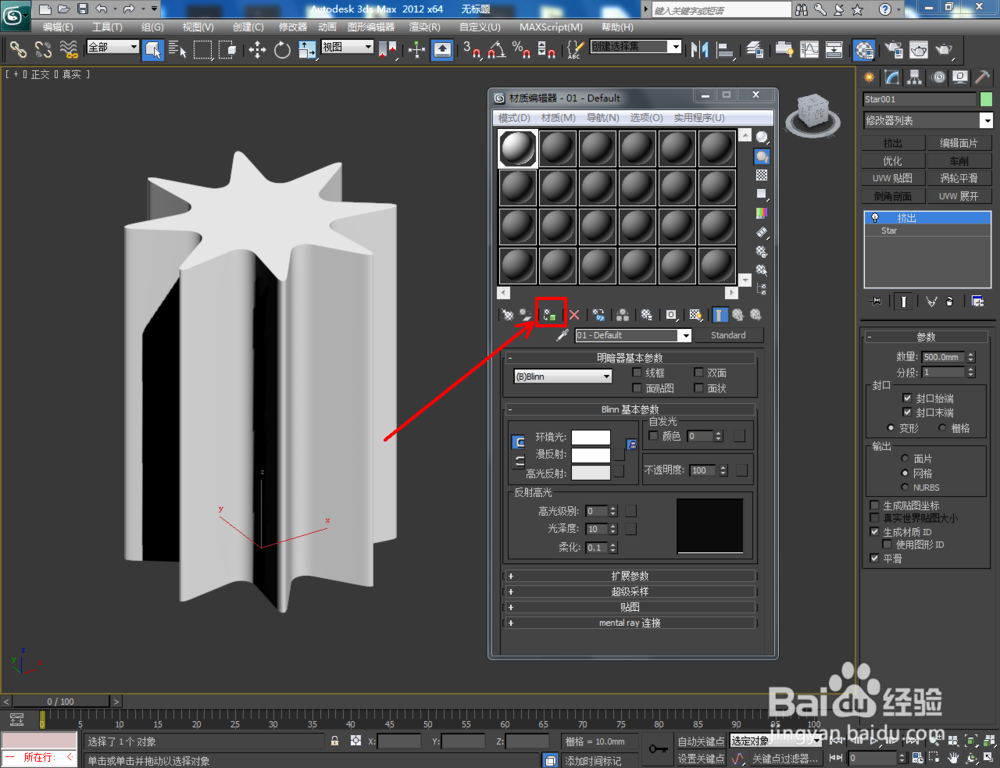The height and width of the screenshot is (768, 1000).
Task: Expand the 扩展参数 rollout
Action: click(x=630, y=574)
